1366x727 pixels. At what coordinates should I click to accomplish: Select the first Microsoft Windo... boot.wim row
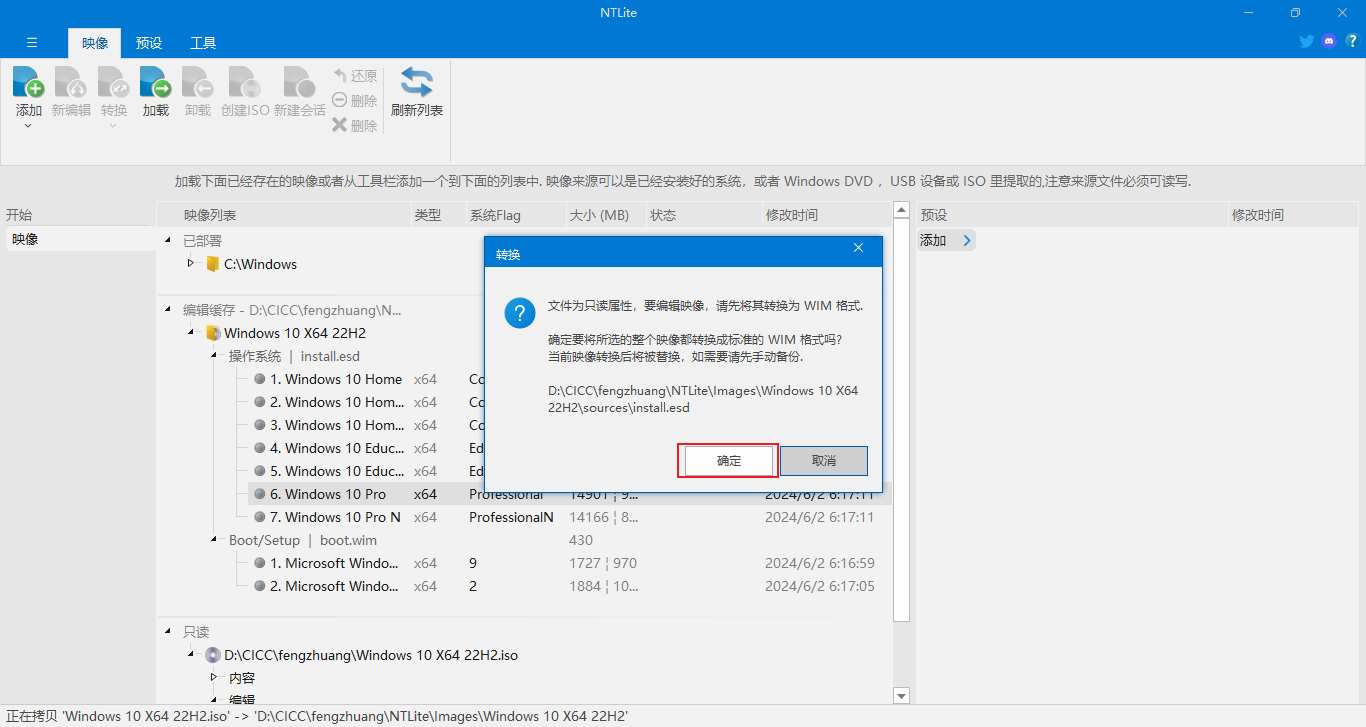point(335,563)
